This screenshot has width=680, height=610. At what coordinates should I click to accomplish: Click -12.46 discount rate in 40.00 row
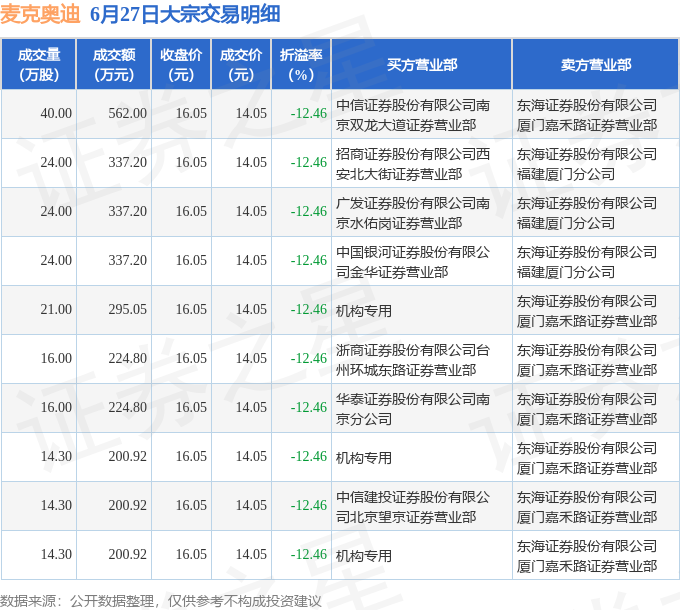[308, 114]
